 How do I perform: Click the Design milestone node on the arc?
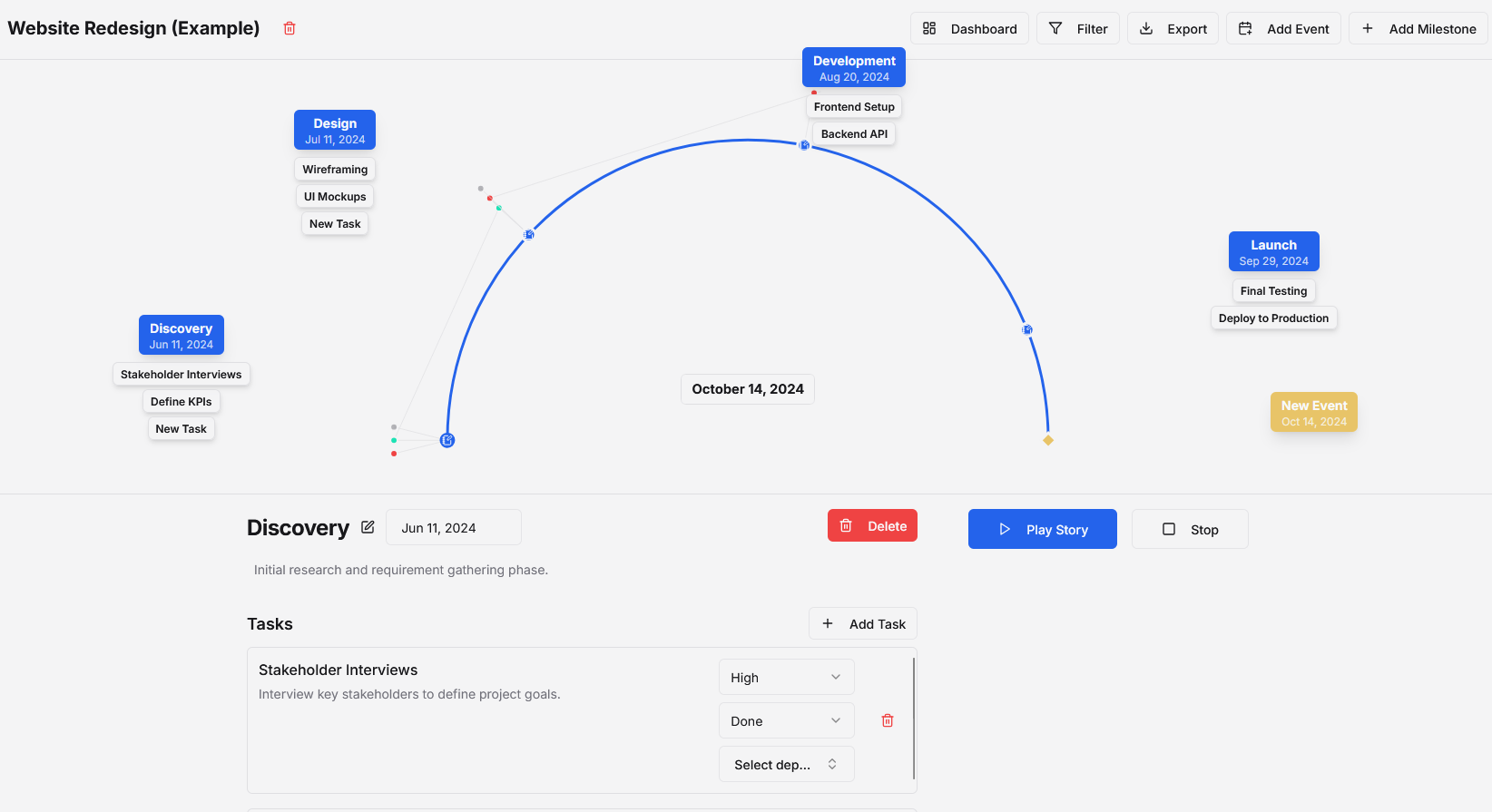click(x=529, y=235)
